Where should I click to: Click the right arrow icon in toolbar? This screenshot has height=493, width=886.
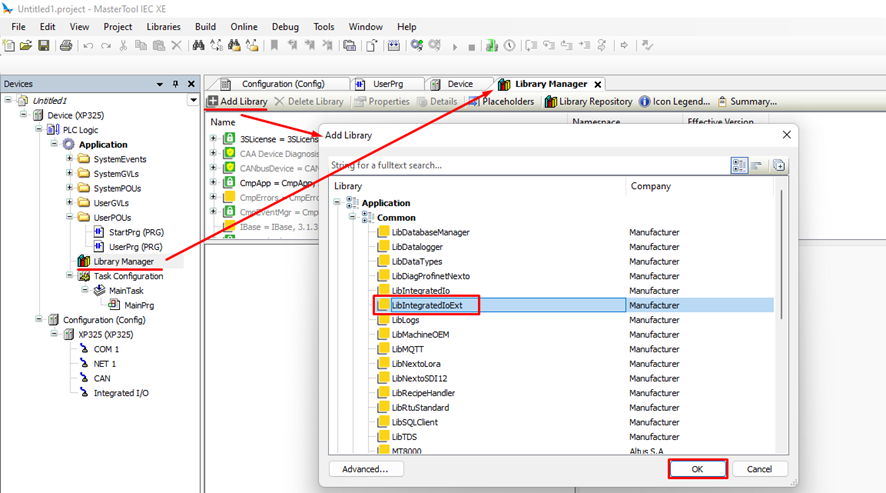pos(624,46)
